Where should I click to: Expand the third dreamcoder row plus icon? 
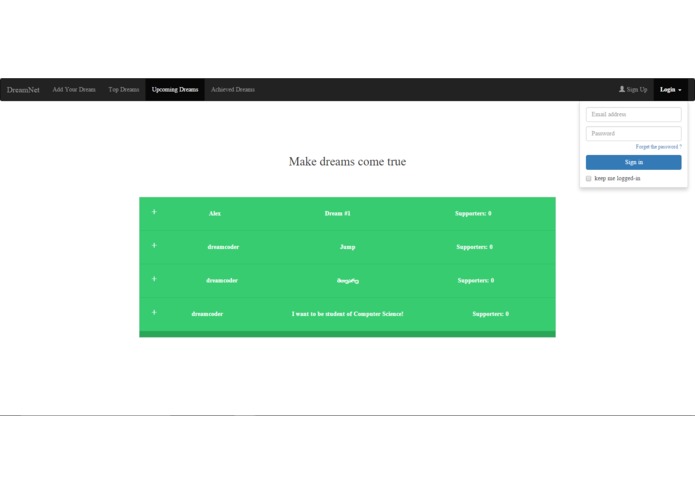click(x=154, y=279)
